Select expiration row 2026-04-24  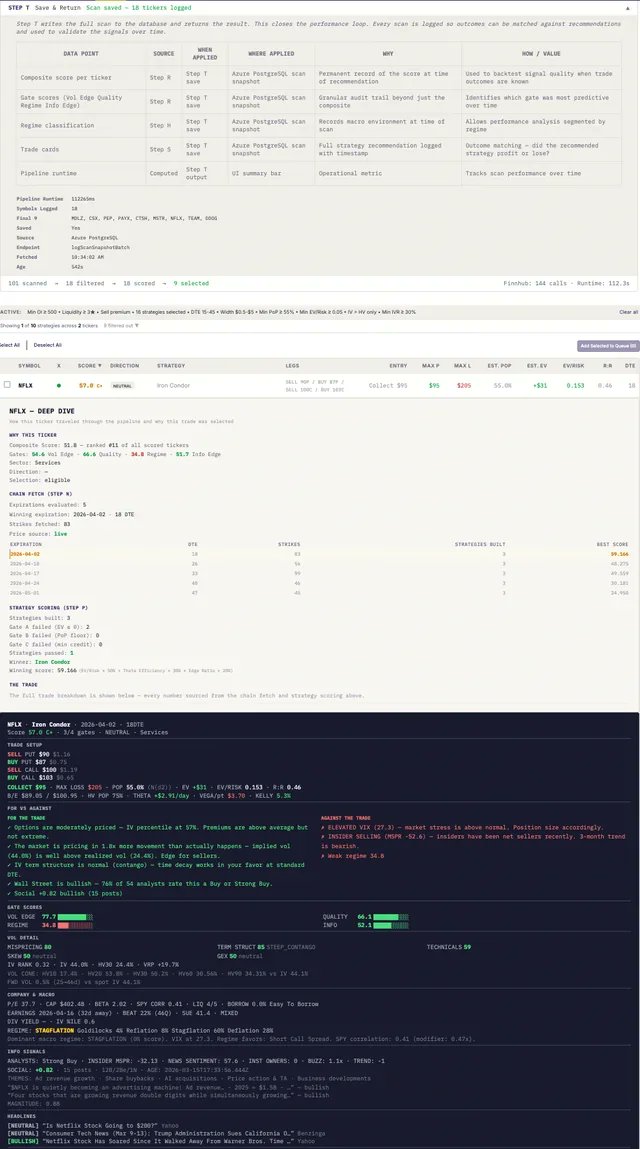[320, 583]
